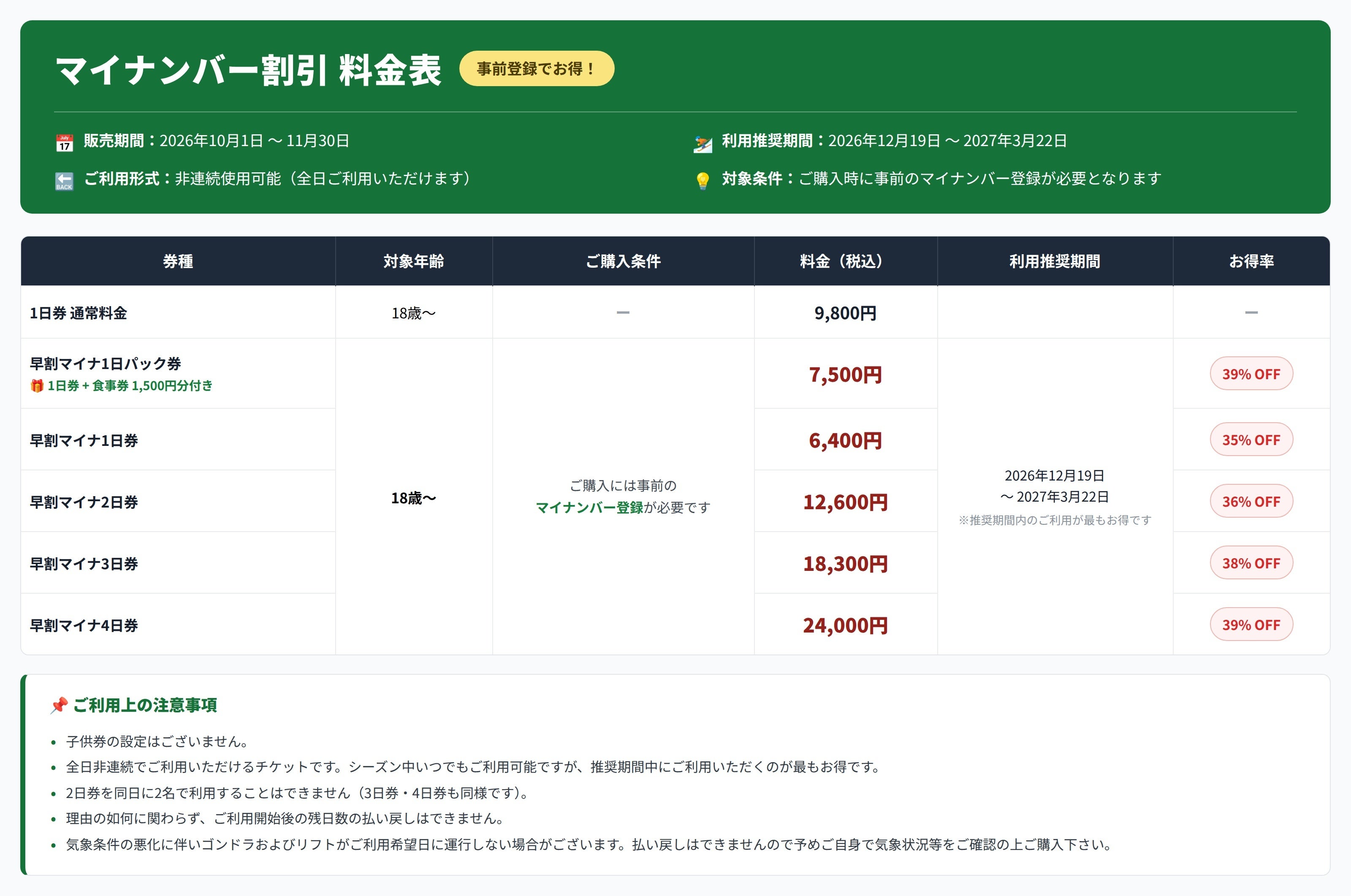Click the 39% OFF badge for 4日券
The image size is (1351, 896).
point(1251,624)
